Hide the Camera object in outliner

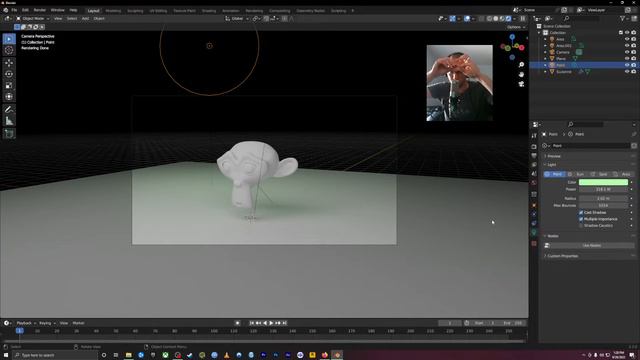click(x=627, y=52)
